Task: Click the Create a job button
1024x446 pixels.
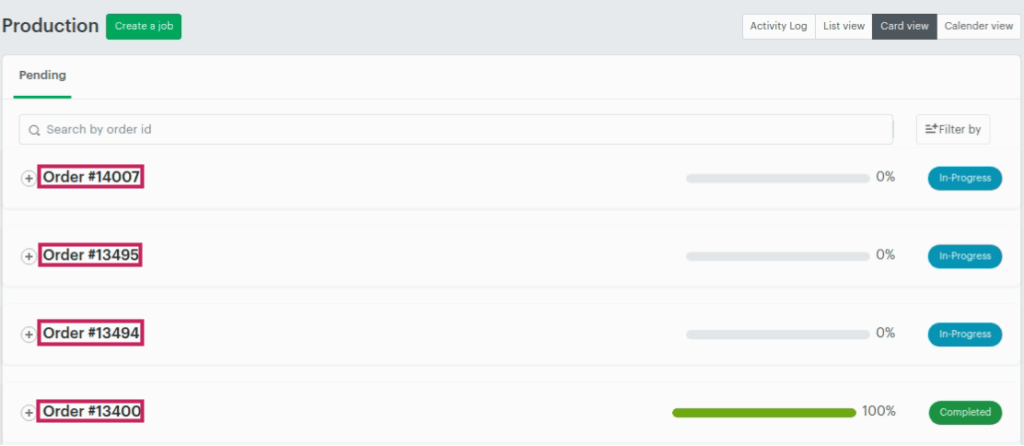Action: click(143, 26)
